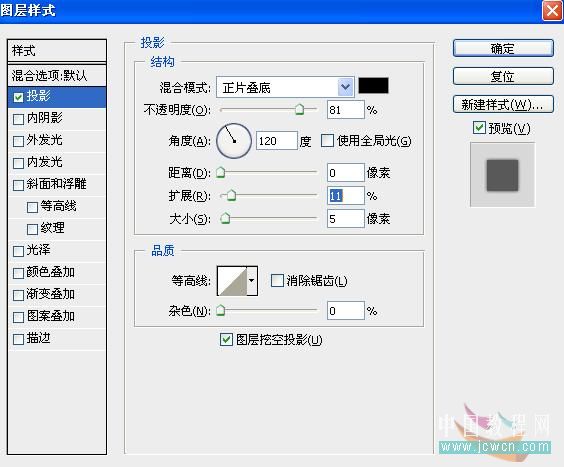Enable the 描边 checkbox
564x467 pixels.
point(18,339)
